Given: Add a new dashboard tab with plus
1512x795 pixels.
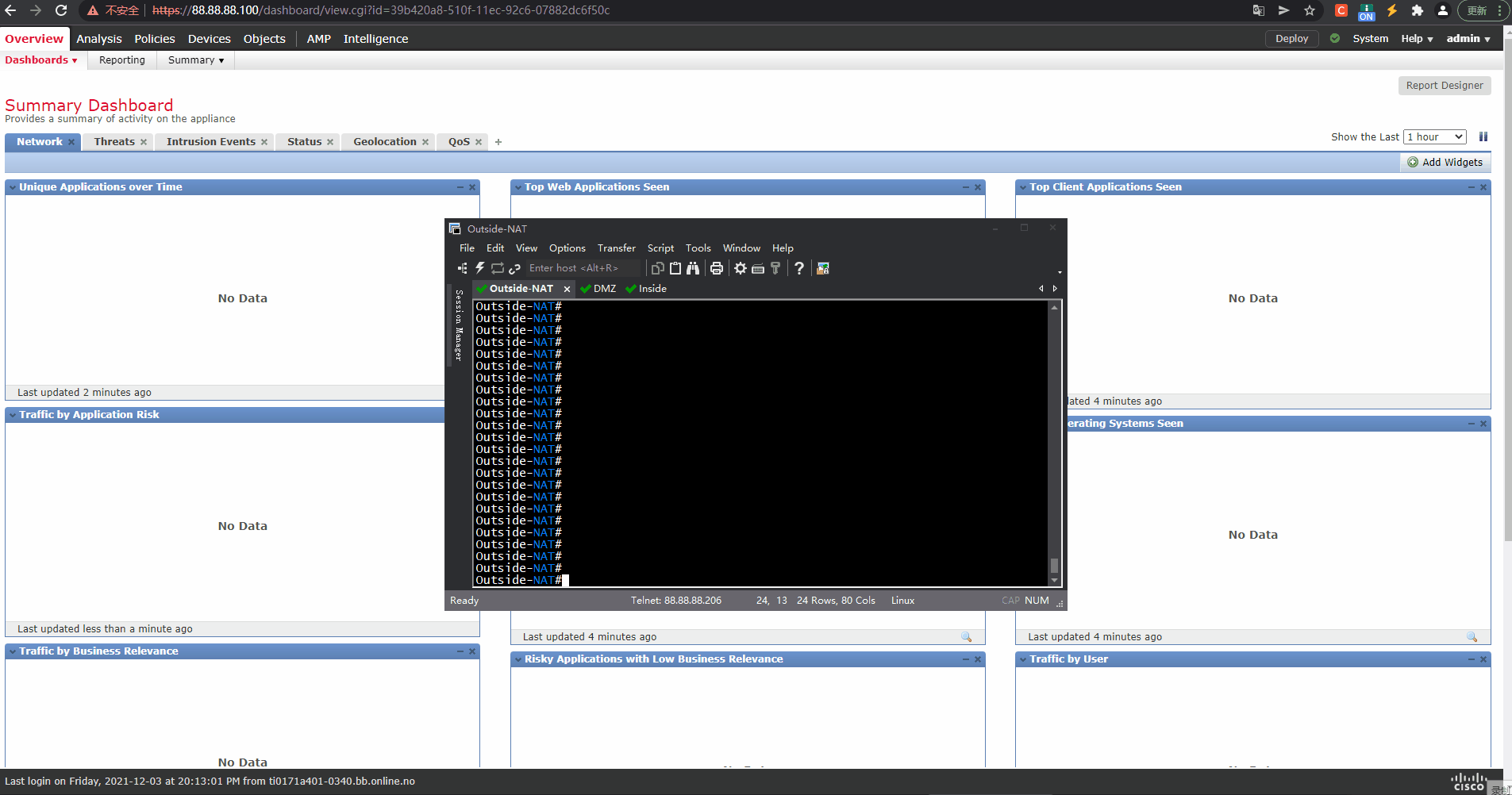Looking at the screenshot, I should coord(498,142).
